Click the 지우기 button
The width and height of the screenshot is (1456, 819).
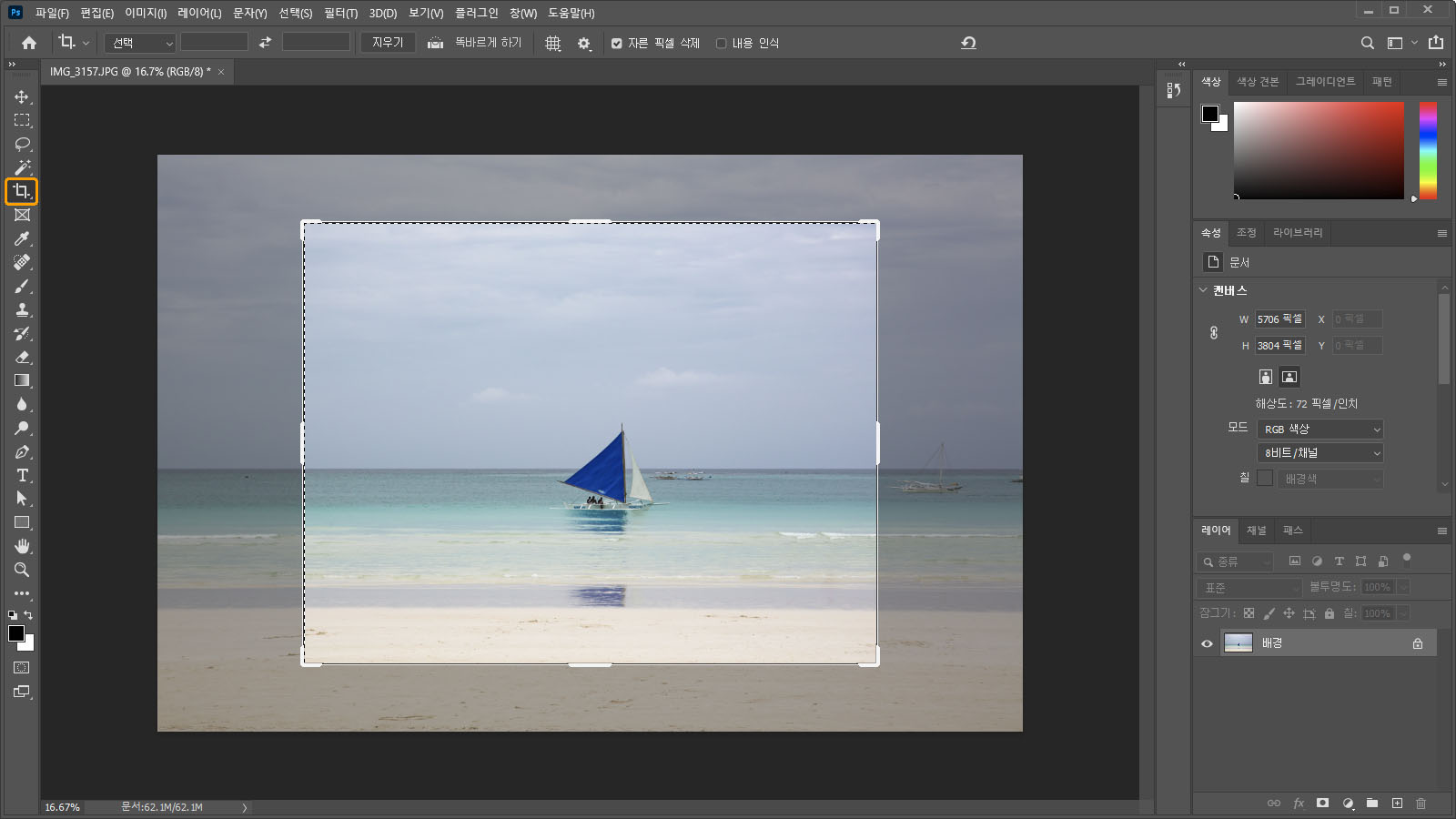tap(388, 43)
